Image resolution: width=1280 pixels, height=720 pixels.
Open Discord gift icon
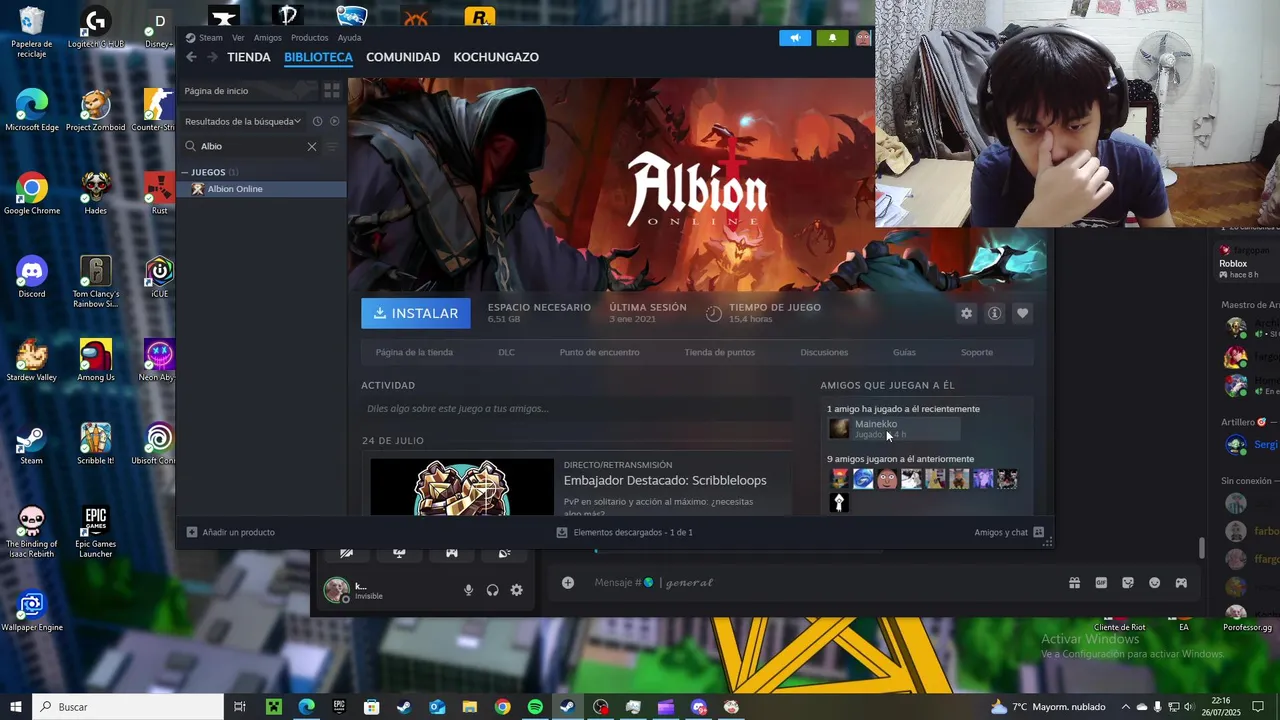(x=1074, y=583)
